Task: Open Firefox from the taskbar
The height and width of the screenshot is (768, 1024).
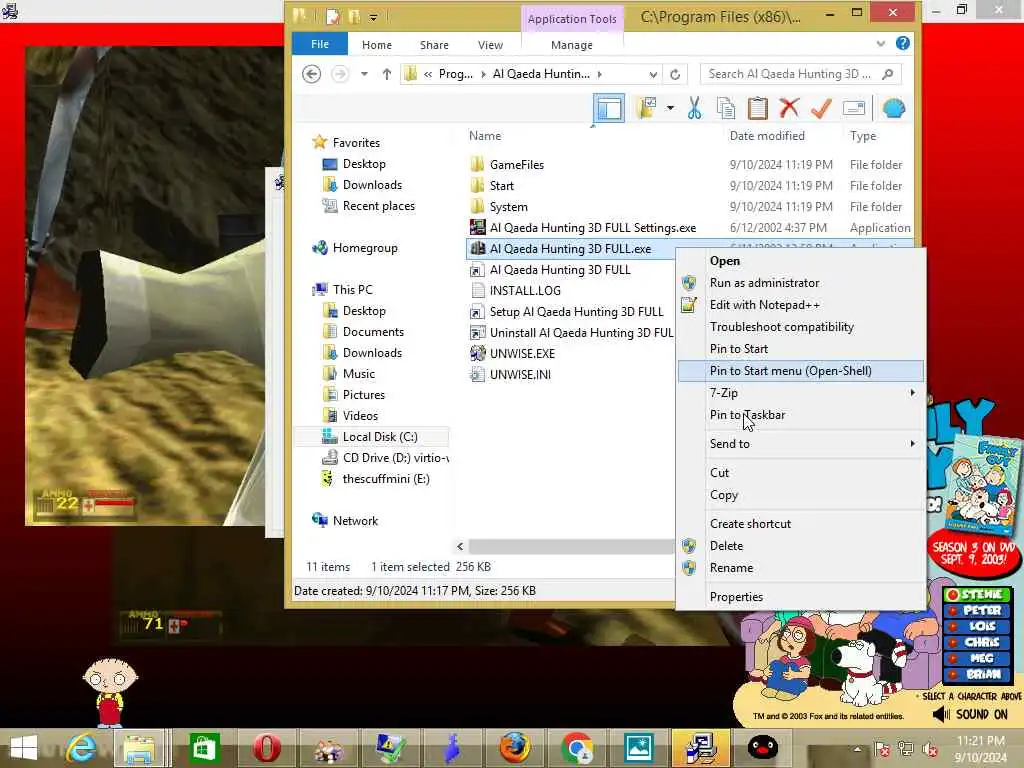Action: pyautogui.click(x=515, y=748)
